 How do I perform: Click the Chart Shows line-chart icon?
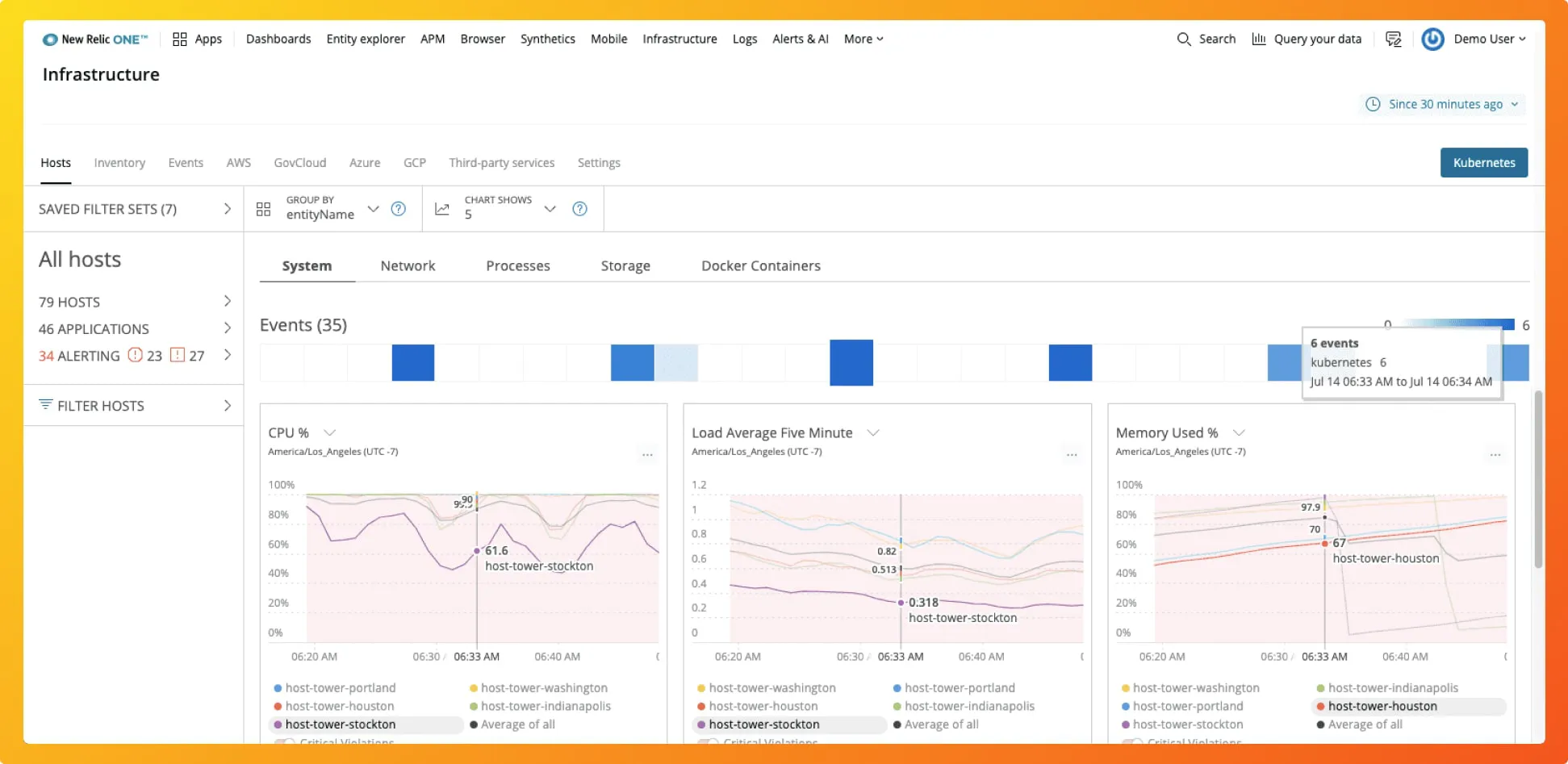(x=441, y=208)
